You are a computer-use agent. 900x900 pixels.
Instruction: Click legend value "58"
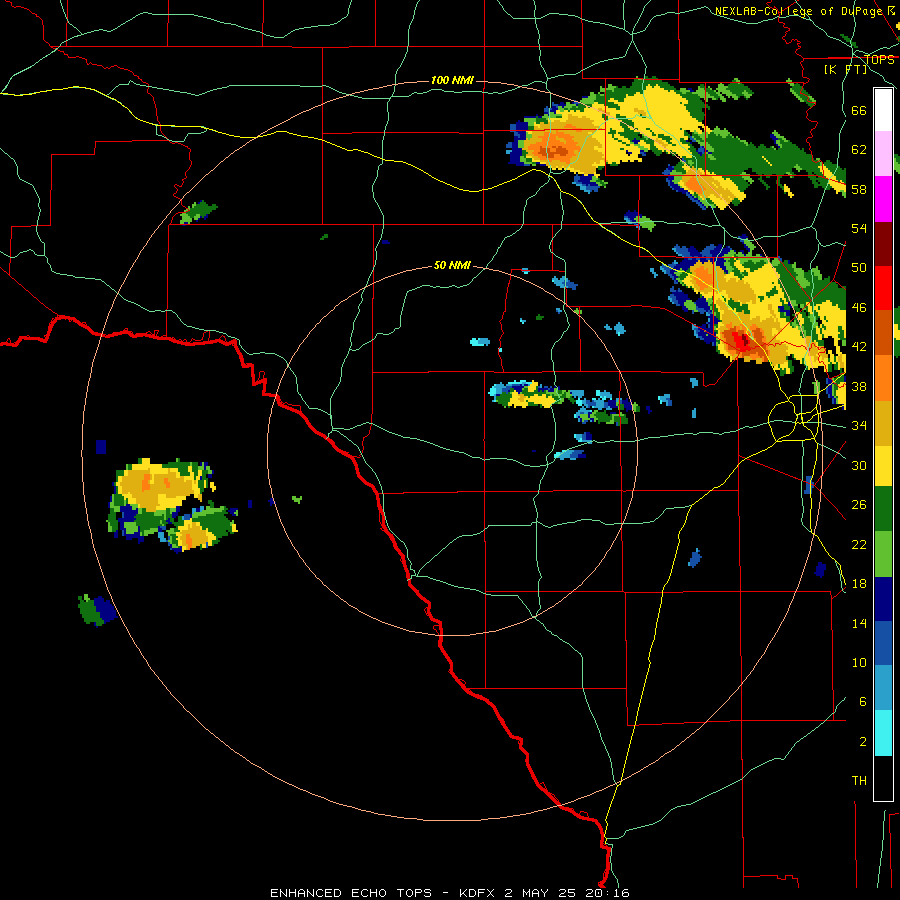point(859,189)
